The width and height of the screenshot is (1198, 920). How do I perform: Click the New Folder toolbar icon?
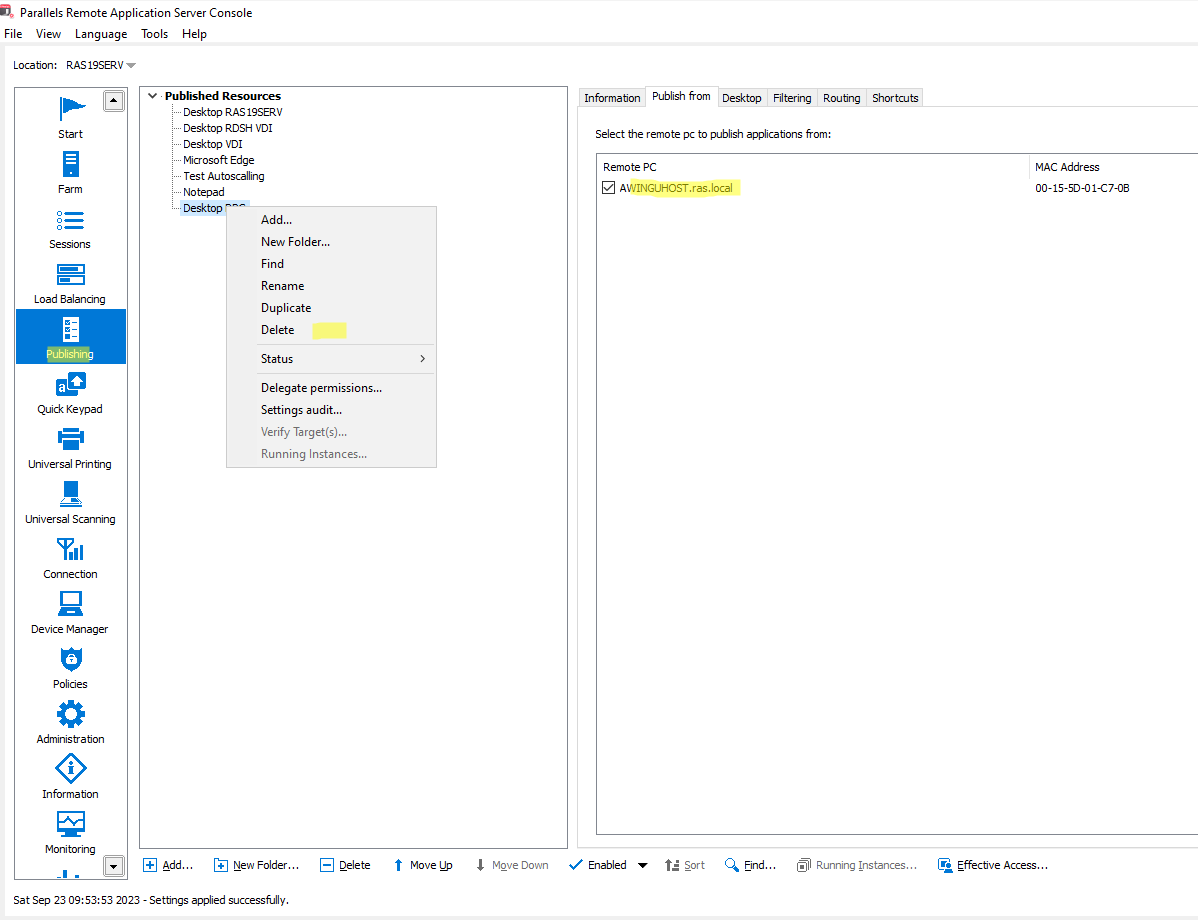(x=221, y=865)
